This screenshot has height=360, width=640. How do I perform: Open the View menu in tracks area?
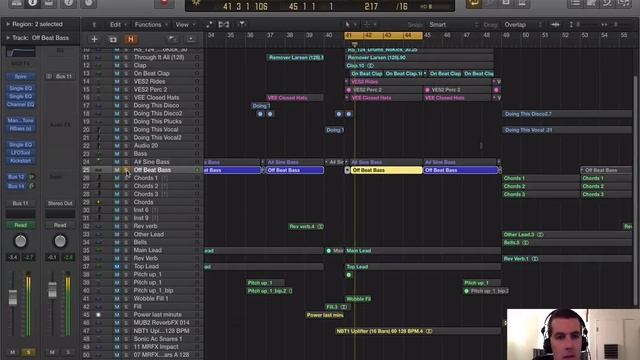click(x=184, y=24)
